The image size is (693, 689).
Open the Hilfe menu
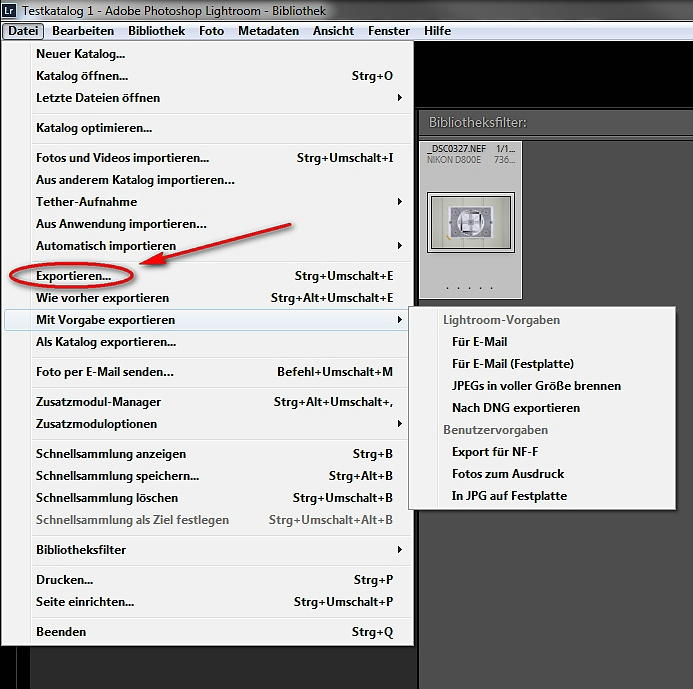pos(438,31)
